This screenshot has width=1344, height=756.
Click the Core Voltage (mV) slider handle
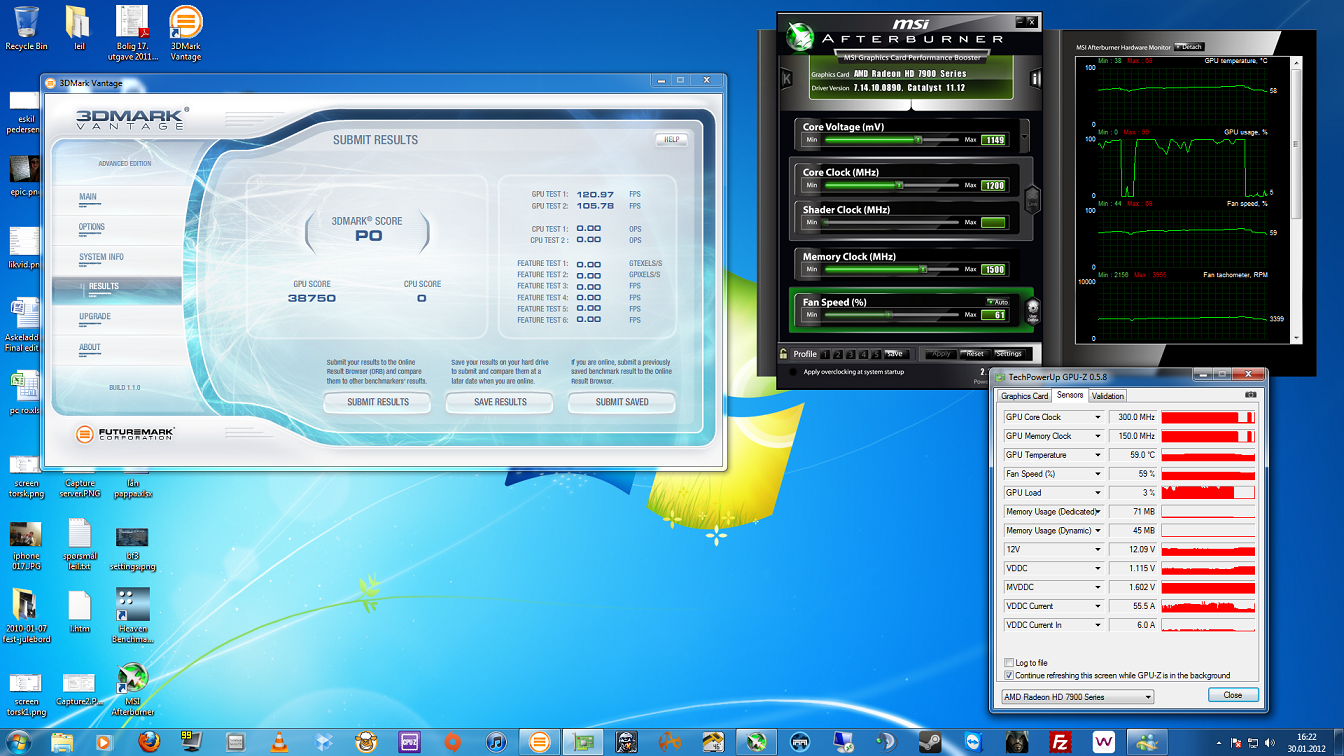[918, 140]
